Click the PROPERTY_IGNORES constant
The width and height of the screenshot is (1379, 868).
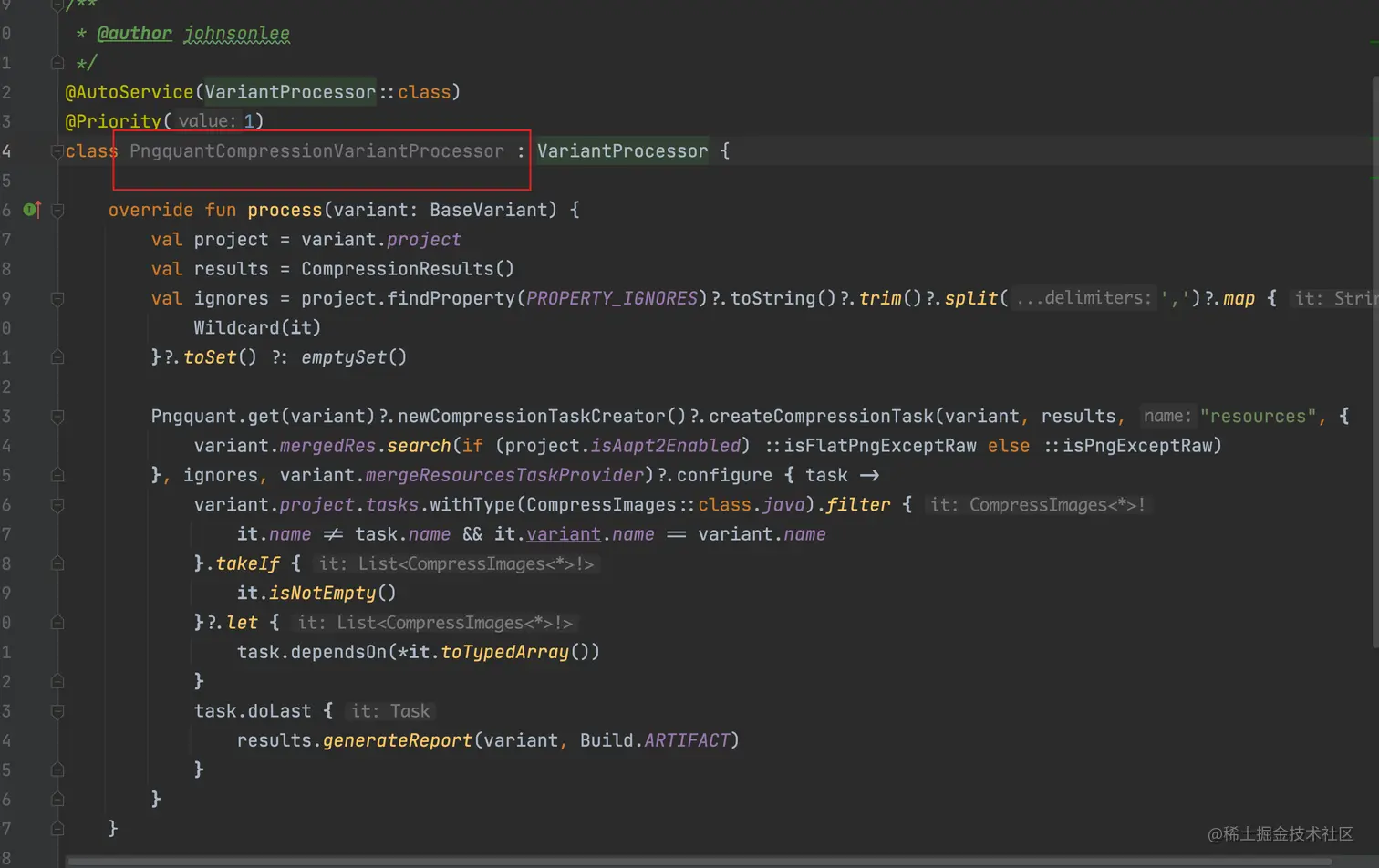[612, 298]
